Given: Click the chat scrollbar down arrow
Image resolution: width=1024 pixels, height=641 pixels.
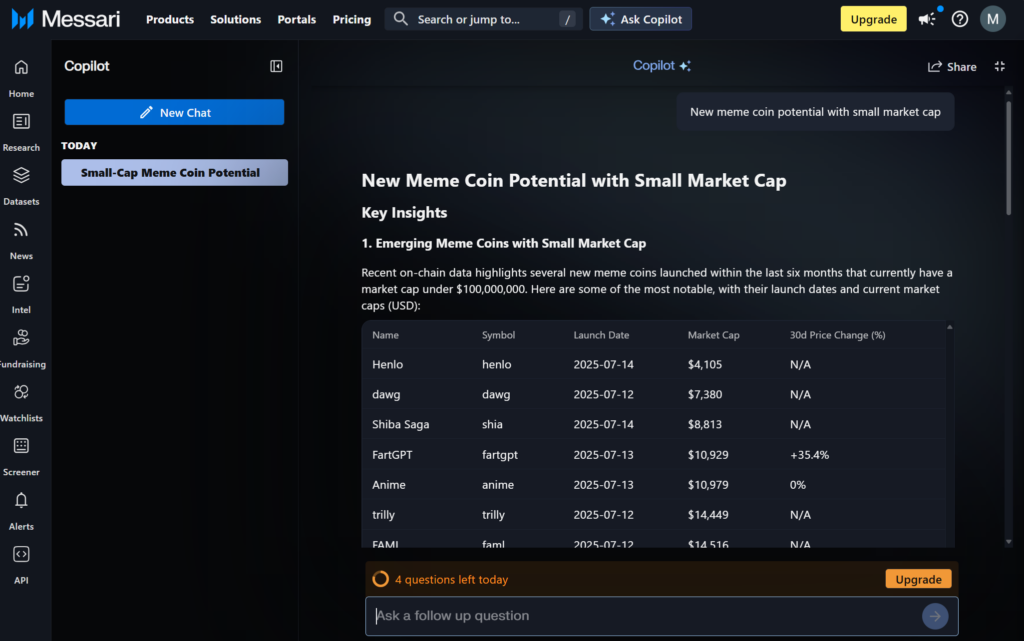Looking at the screenshot, I should 1008,542.
